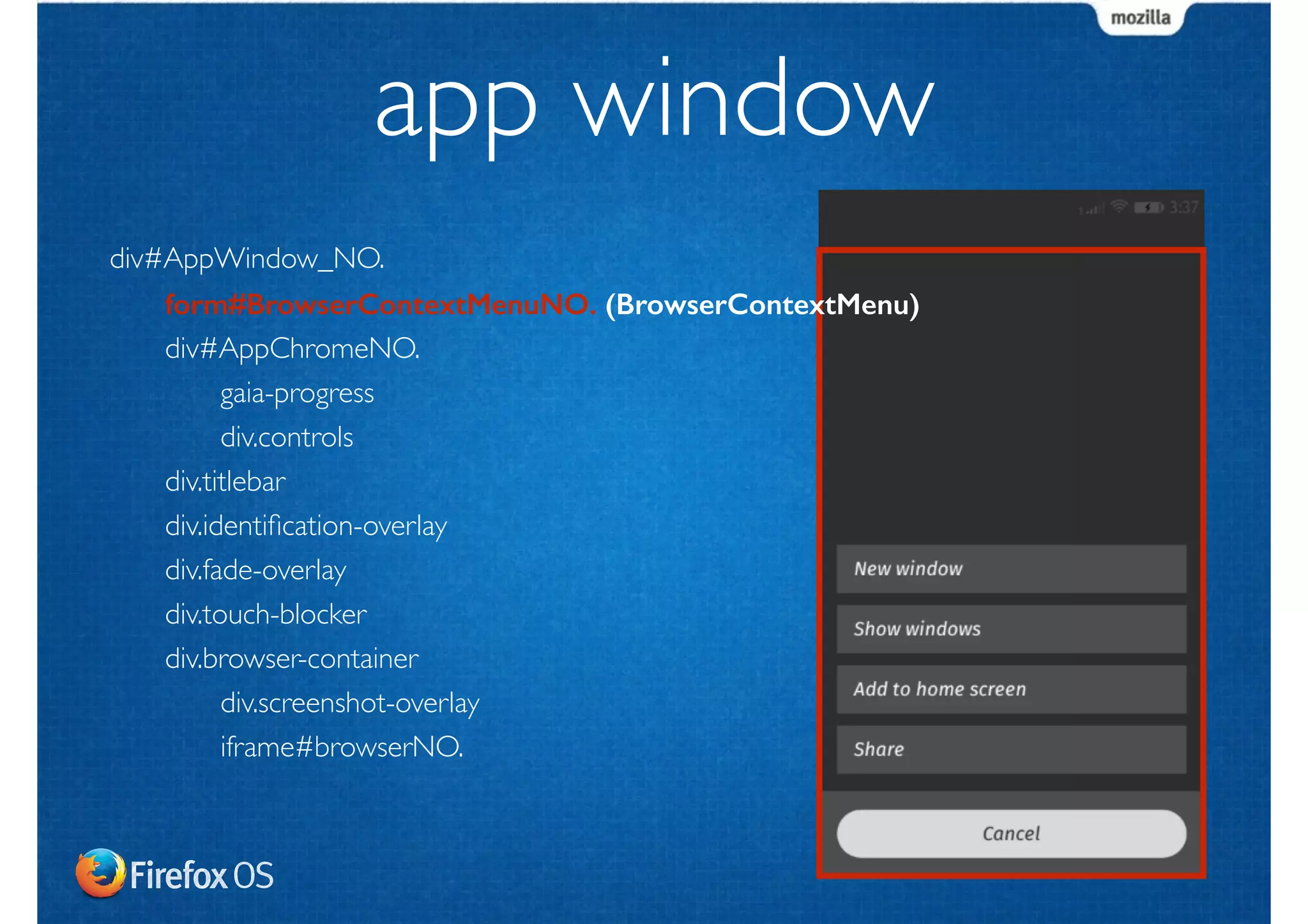Screen dimensions: 1308x924
Task: Click the mozilla tab badge
Action: (1141, 18)
